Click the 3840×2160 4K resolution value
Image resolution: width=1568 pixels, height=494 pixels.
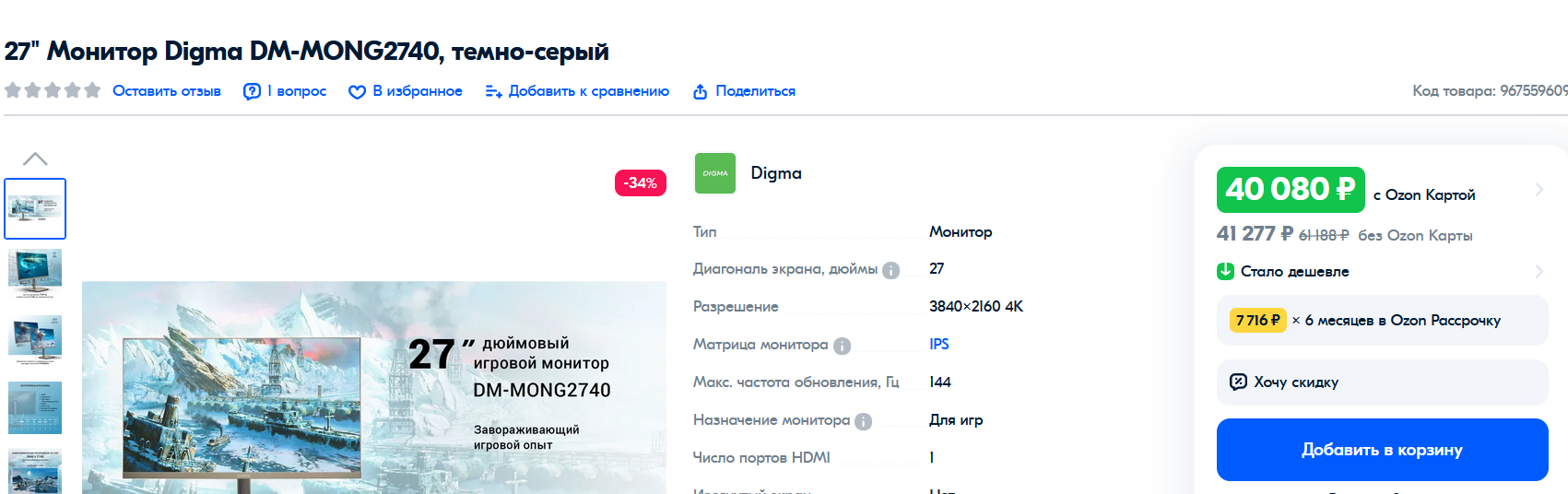tap(976, 306)
